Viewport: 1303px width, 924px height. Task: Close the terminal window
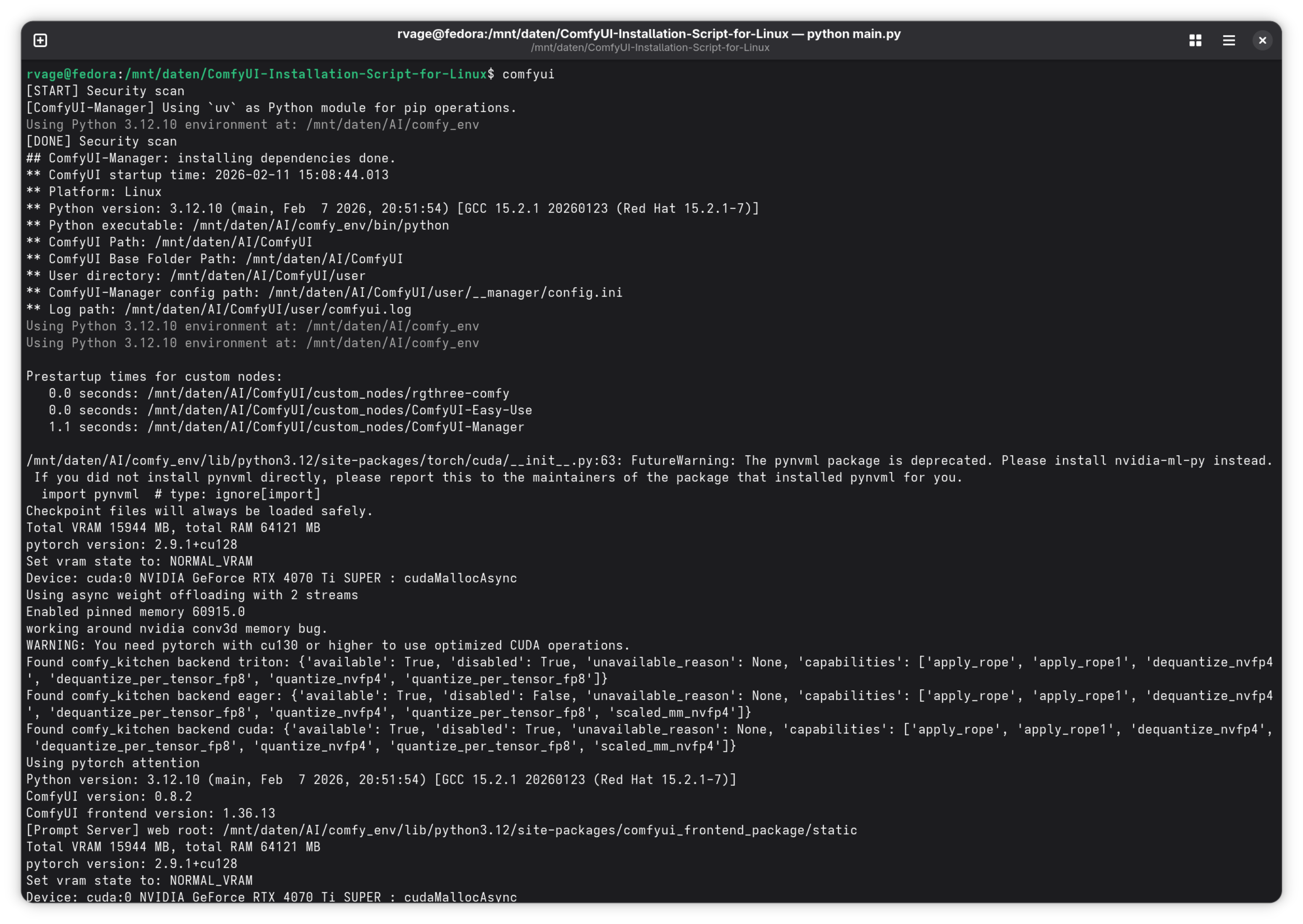(1262, 40)
